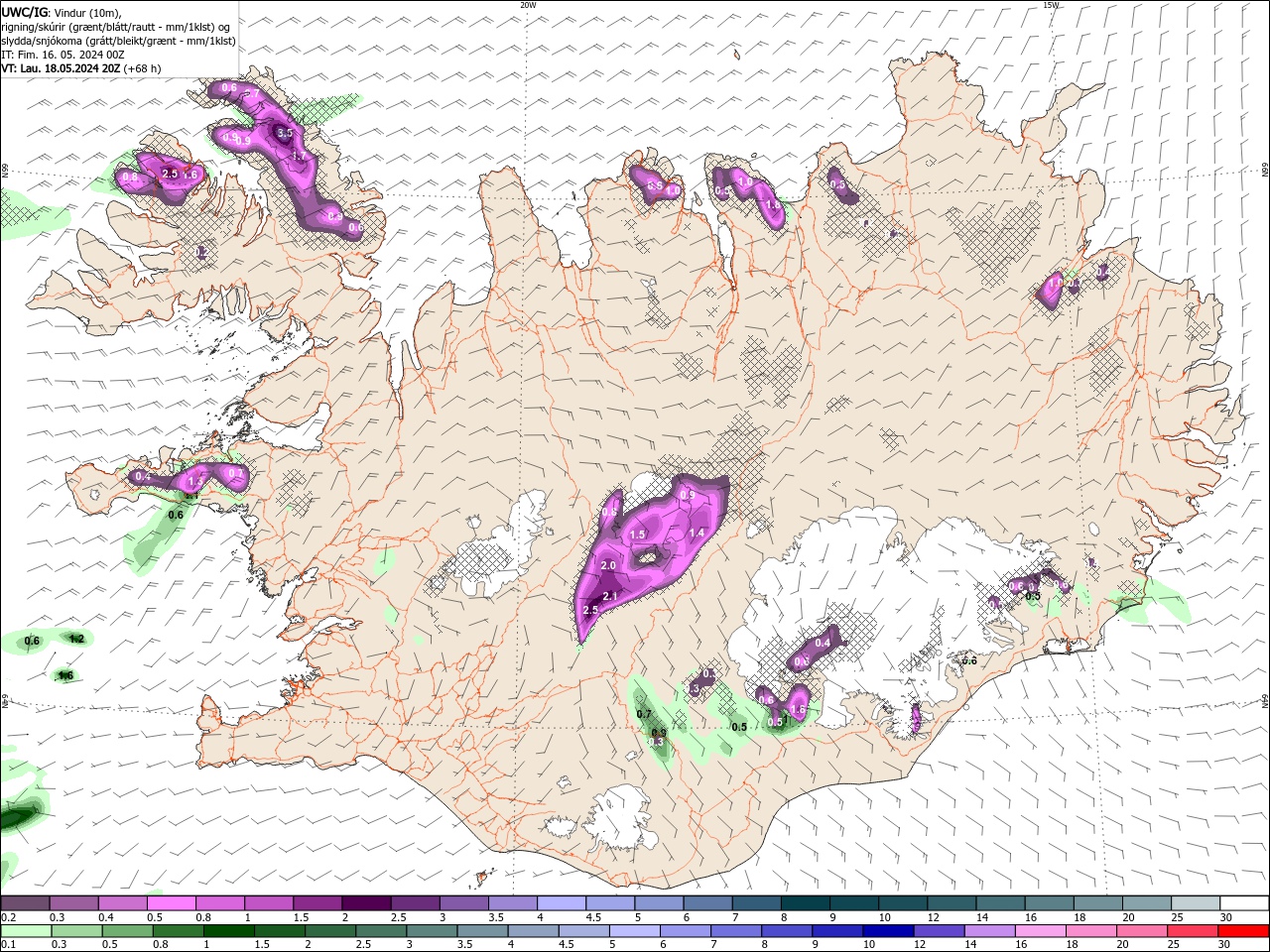Image resolution: width=1270 pixels, height=952 pixels.
Task: Pick the 8–9 dark teal snow legend swatch
Action: click(x=805, y=903)
